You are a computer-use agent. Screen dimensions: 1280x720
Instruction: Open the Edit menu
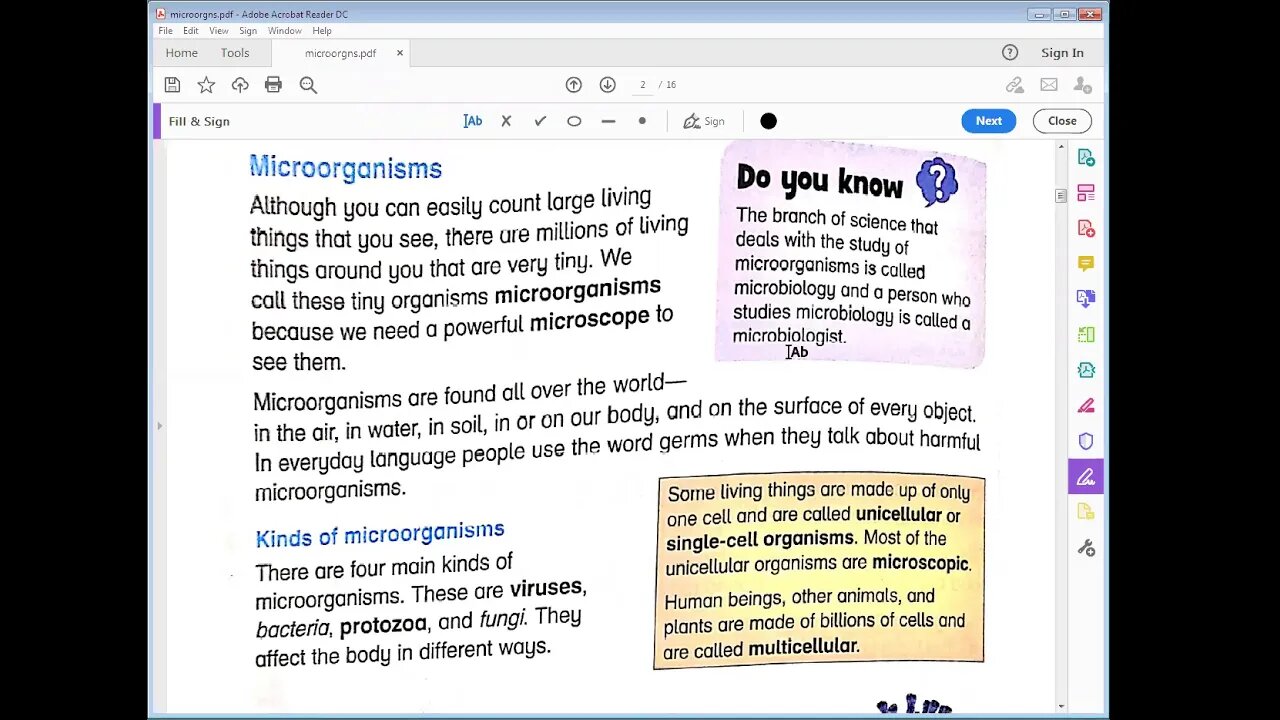[x=190, y=31]
